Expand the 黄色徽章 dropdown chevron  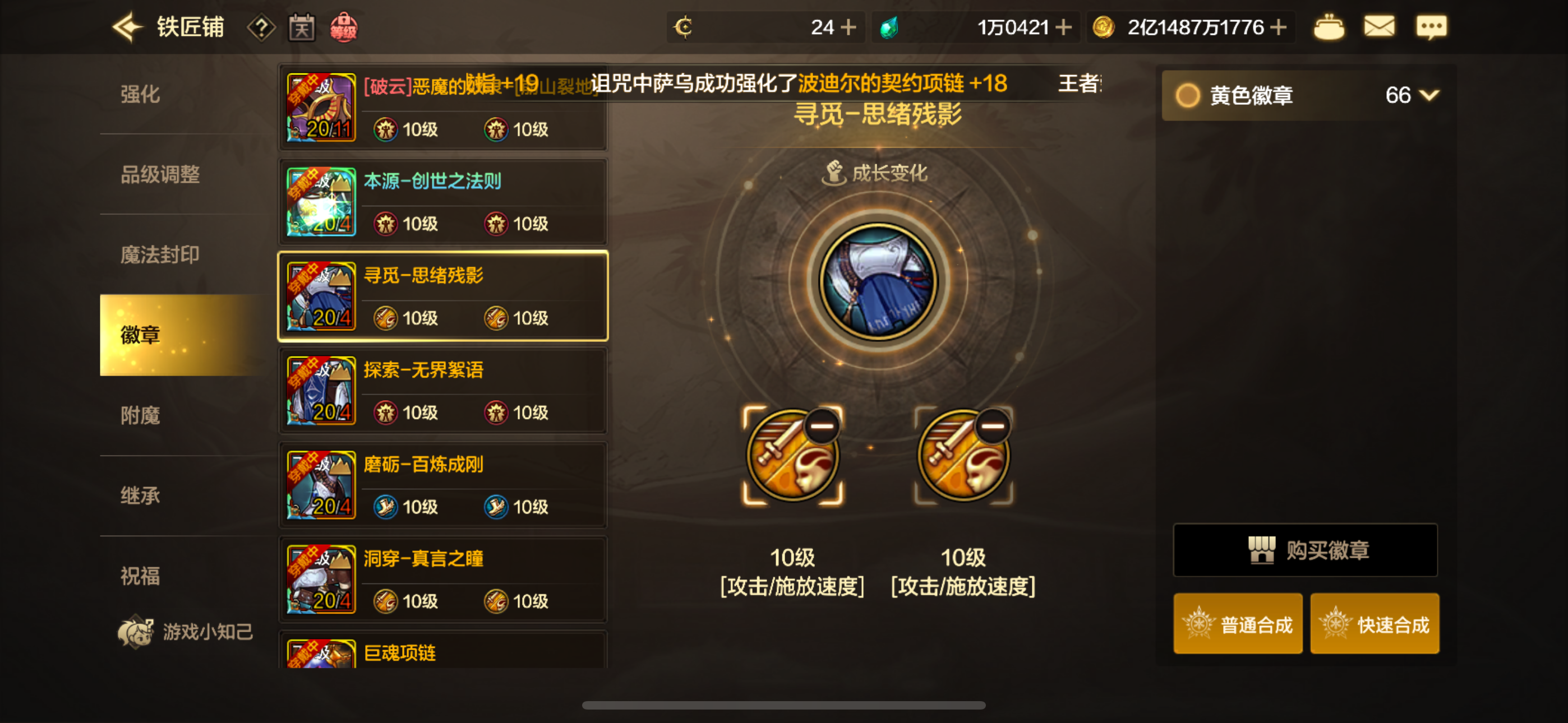(x=1428, y=95)
